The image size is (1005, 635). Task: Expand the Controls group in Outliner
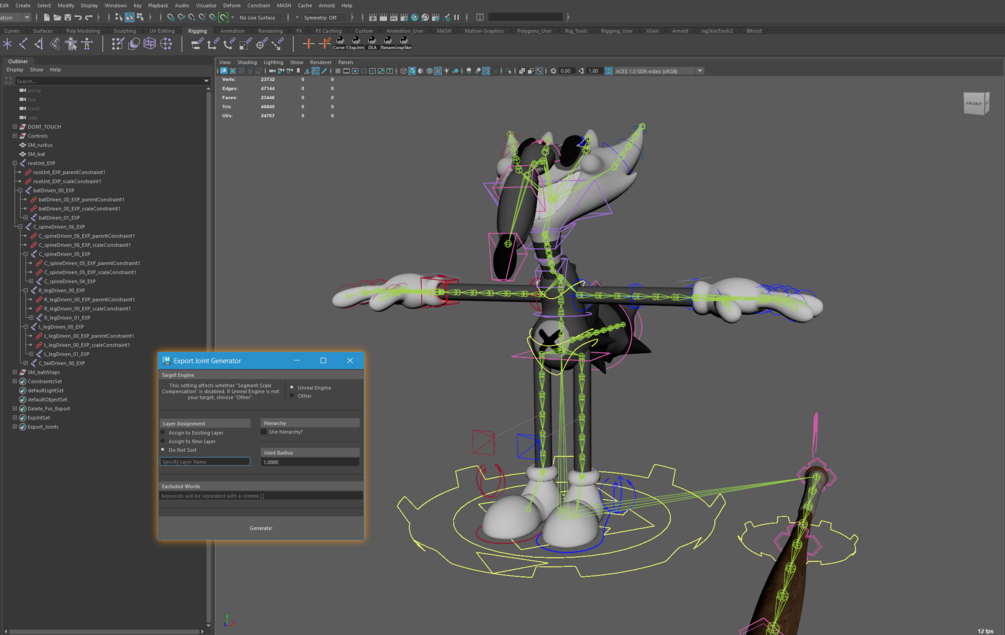click(x=15, y=136)
